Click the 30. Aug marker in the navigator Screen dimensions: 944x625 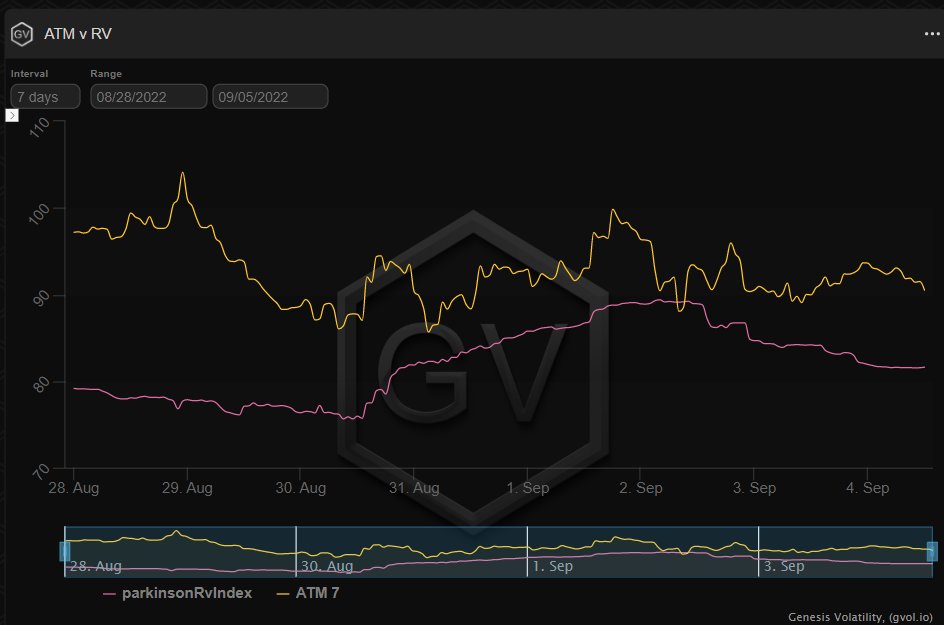coord(326,566)
